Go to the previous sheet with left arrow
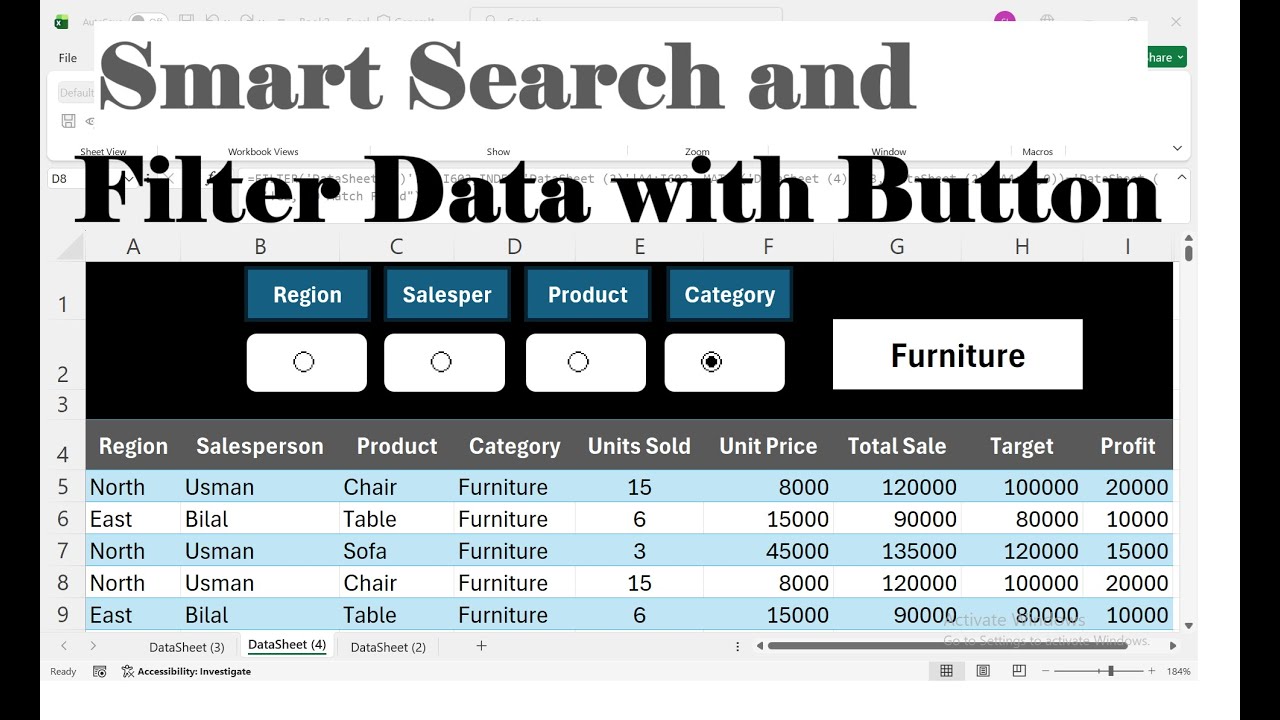Screen dimensions: 1280x720 tap(64, 646)
